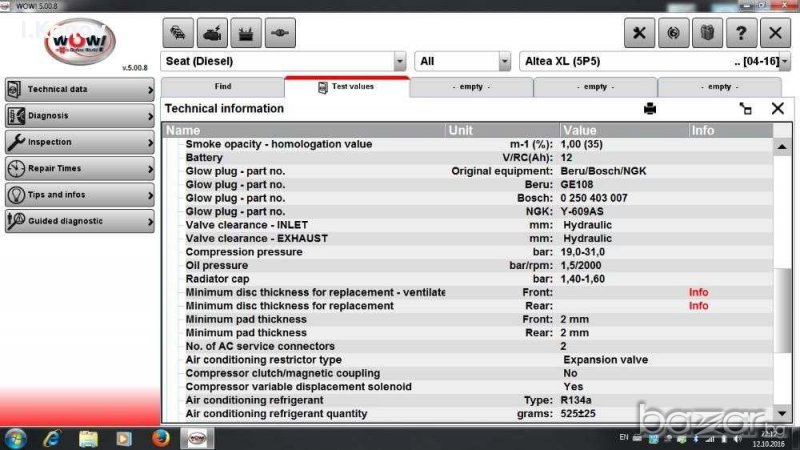Open Guided diagnostic in the sidebar
The width and height of the screenshot is (800, 450).
(79, 221)
